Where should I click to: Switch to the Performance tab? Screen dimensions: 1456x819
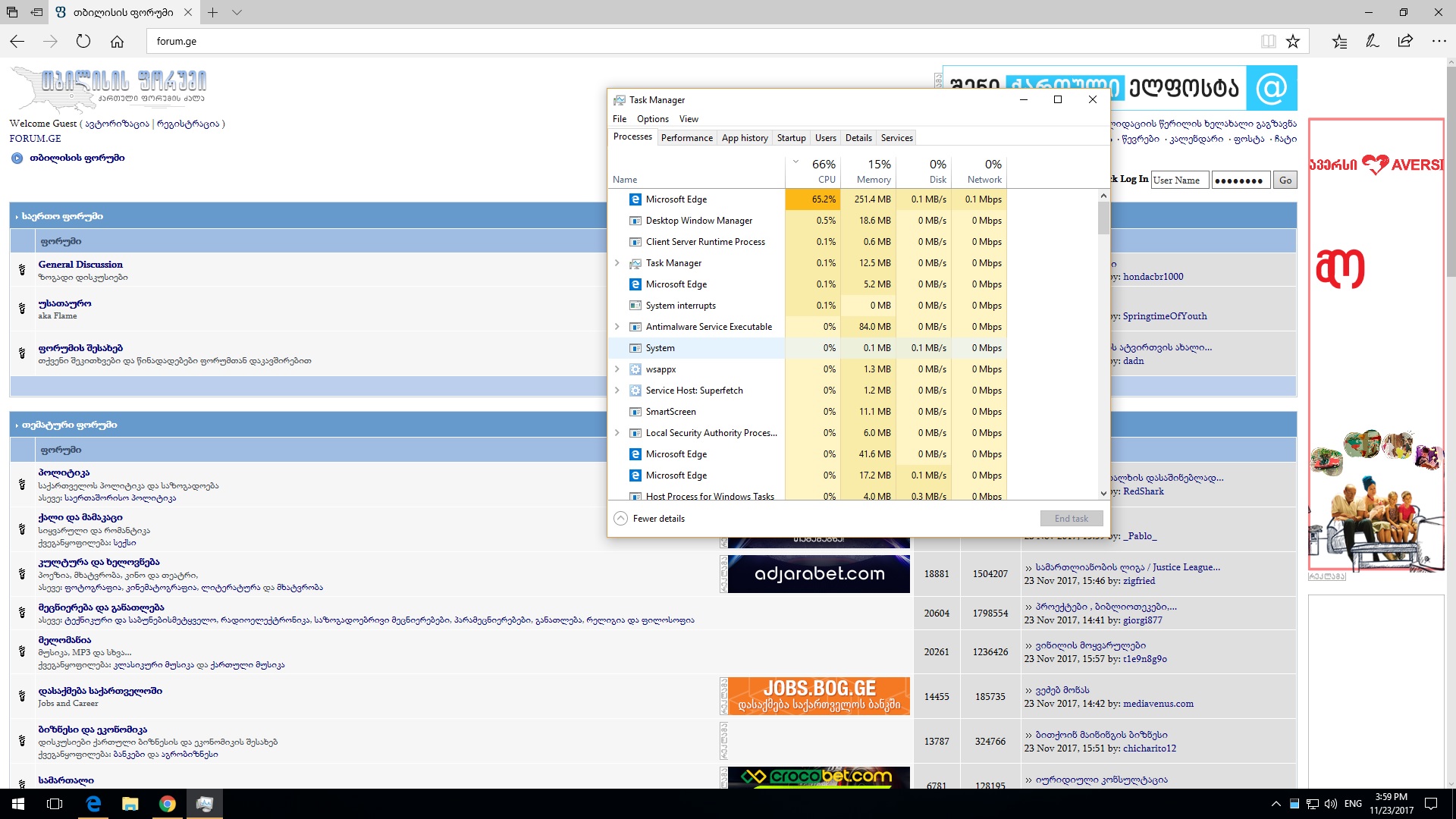(x=687, y=138)
